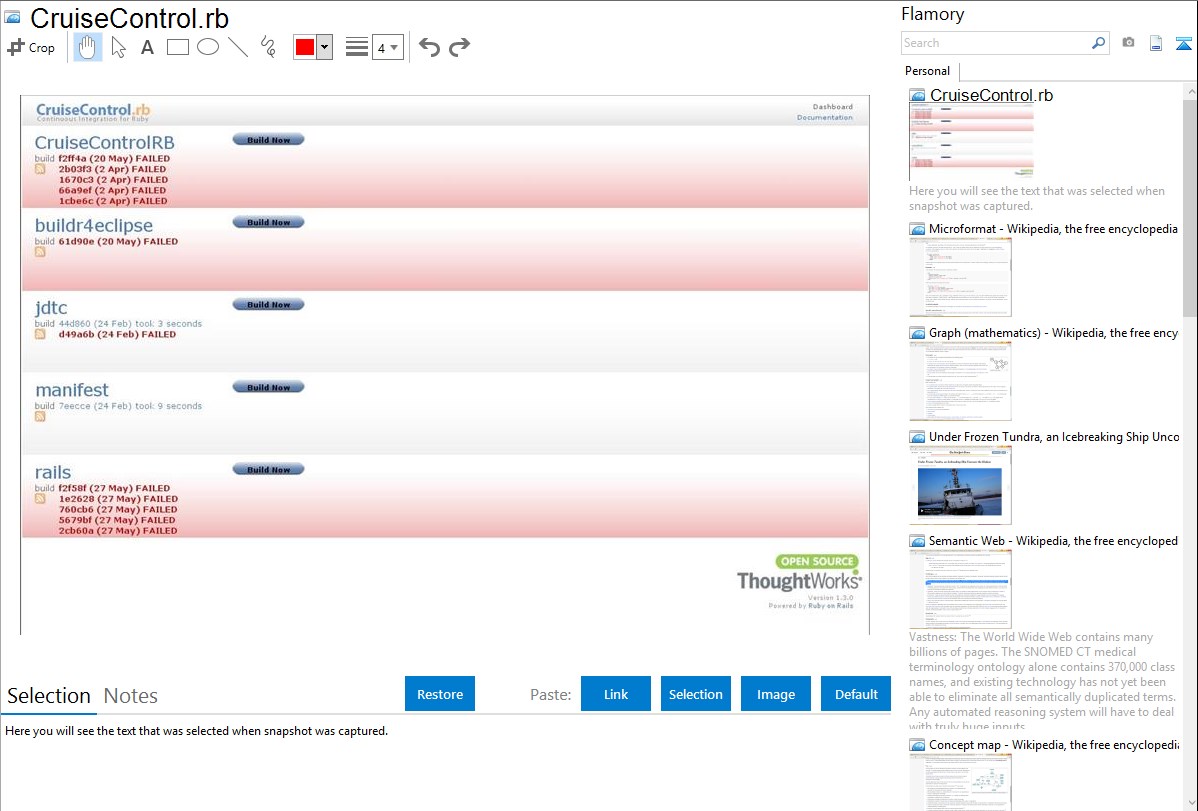Open build f2ff4a (20 May) FAILED
Viewport: 1198px width, 811px height.
click(x=114, y=158)
